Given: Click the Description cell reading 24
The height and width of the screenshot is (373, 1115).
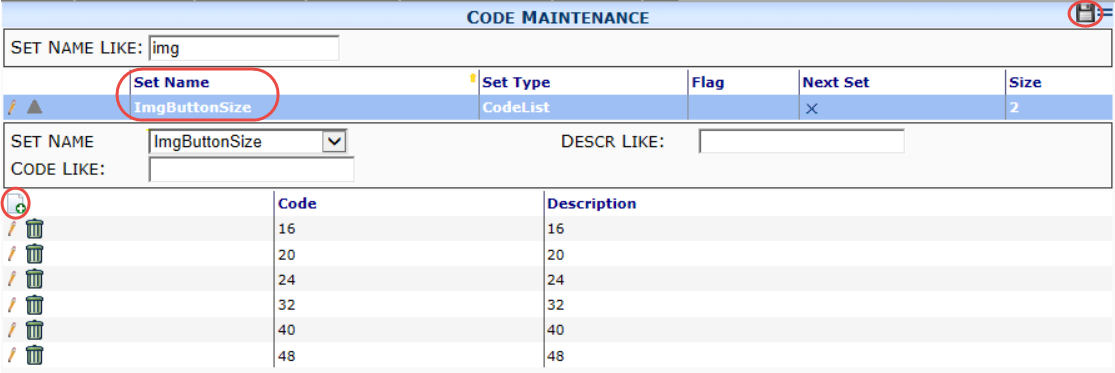Looking at the screenshot, I should [x=555, y=280].
